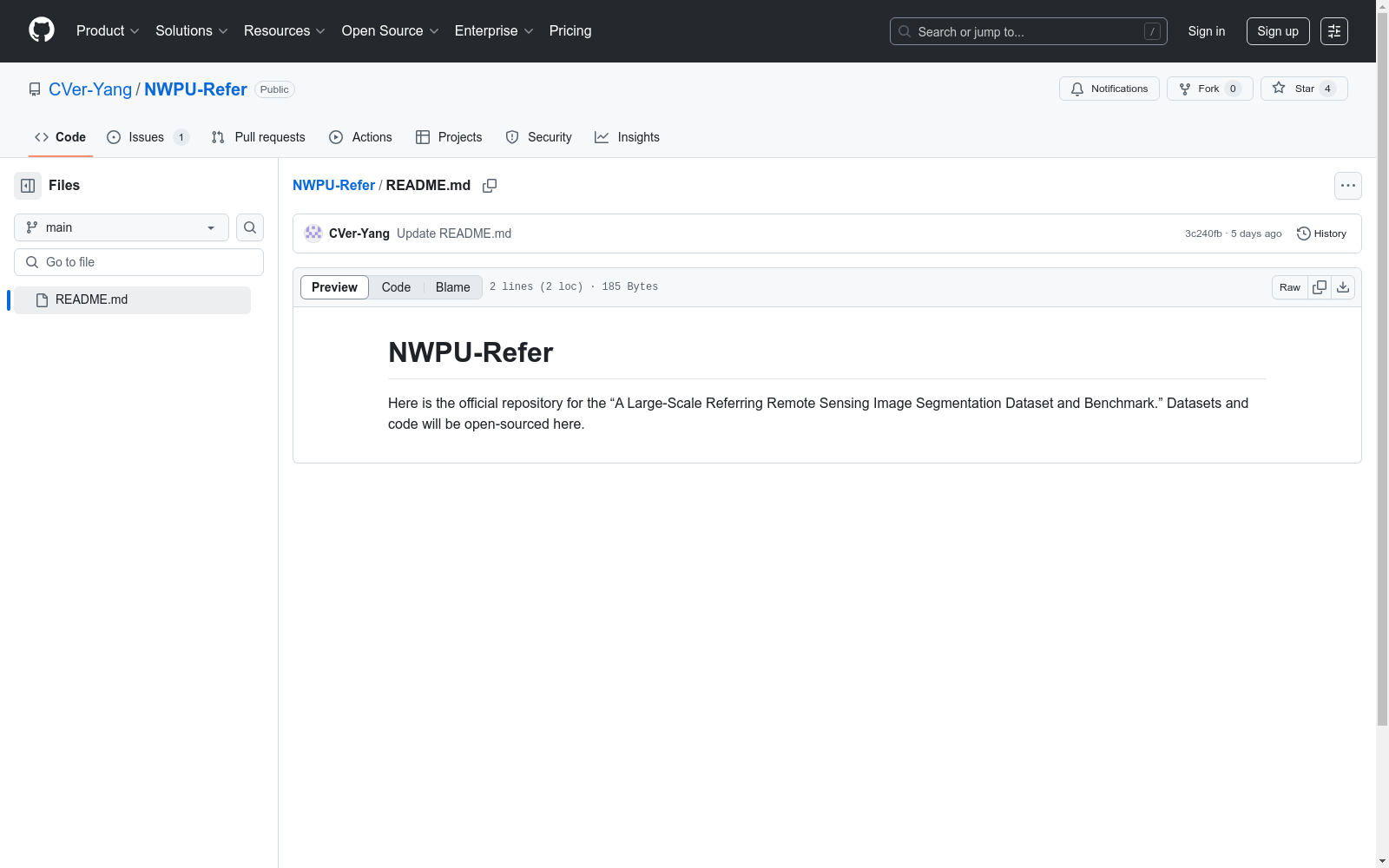Collapse the file tree side panel
Image resolution: width=1389 pixels, height=868 pixels.
28,186
